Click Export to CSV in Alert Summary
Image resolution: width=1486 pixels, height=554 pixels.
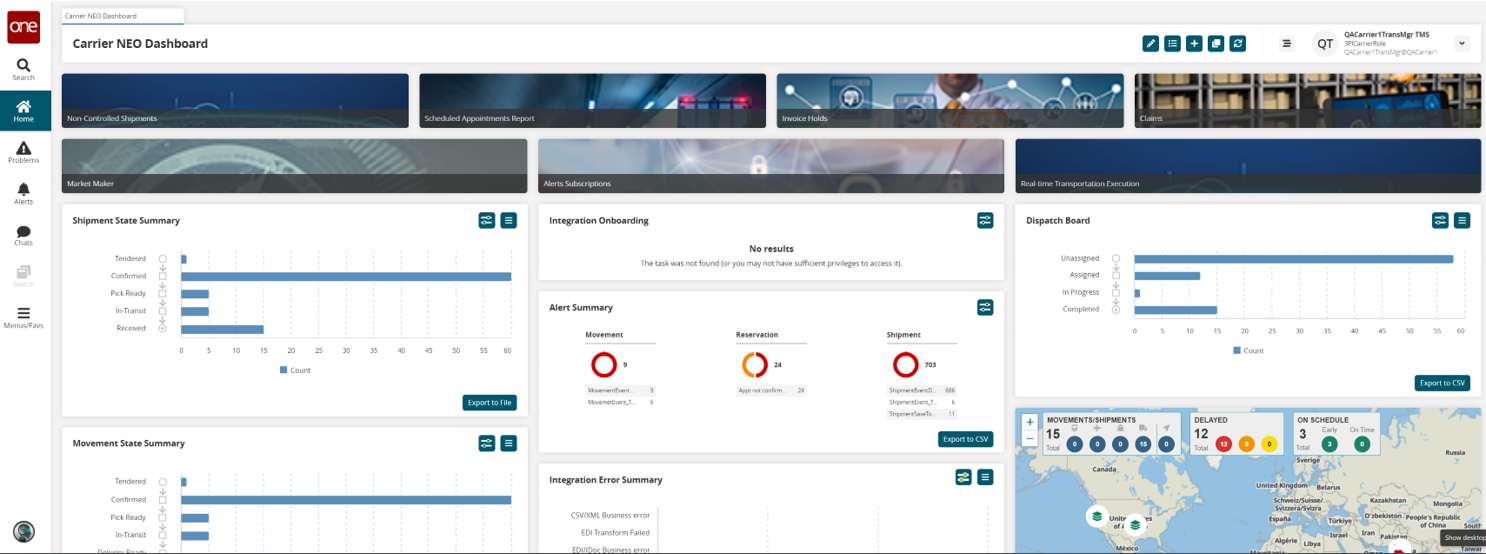pos(965,439)
